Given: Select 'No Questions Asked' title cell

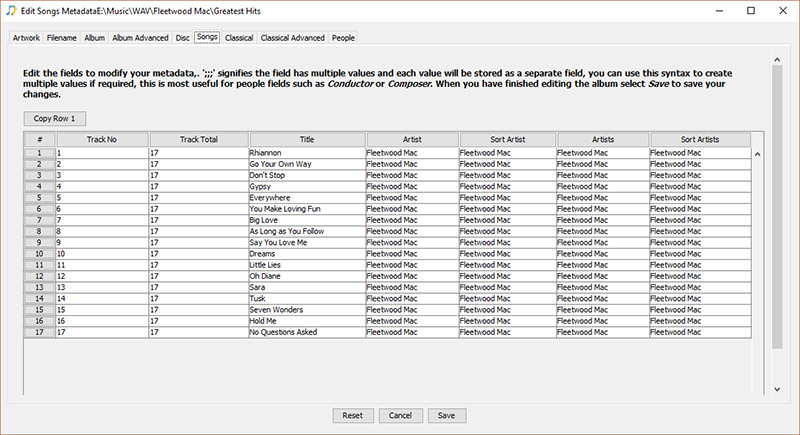Looking at the screenshot, I should [x=307, y=332].
